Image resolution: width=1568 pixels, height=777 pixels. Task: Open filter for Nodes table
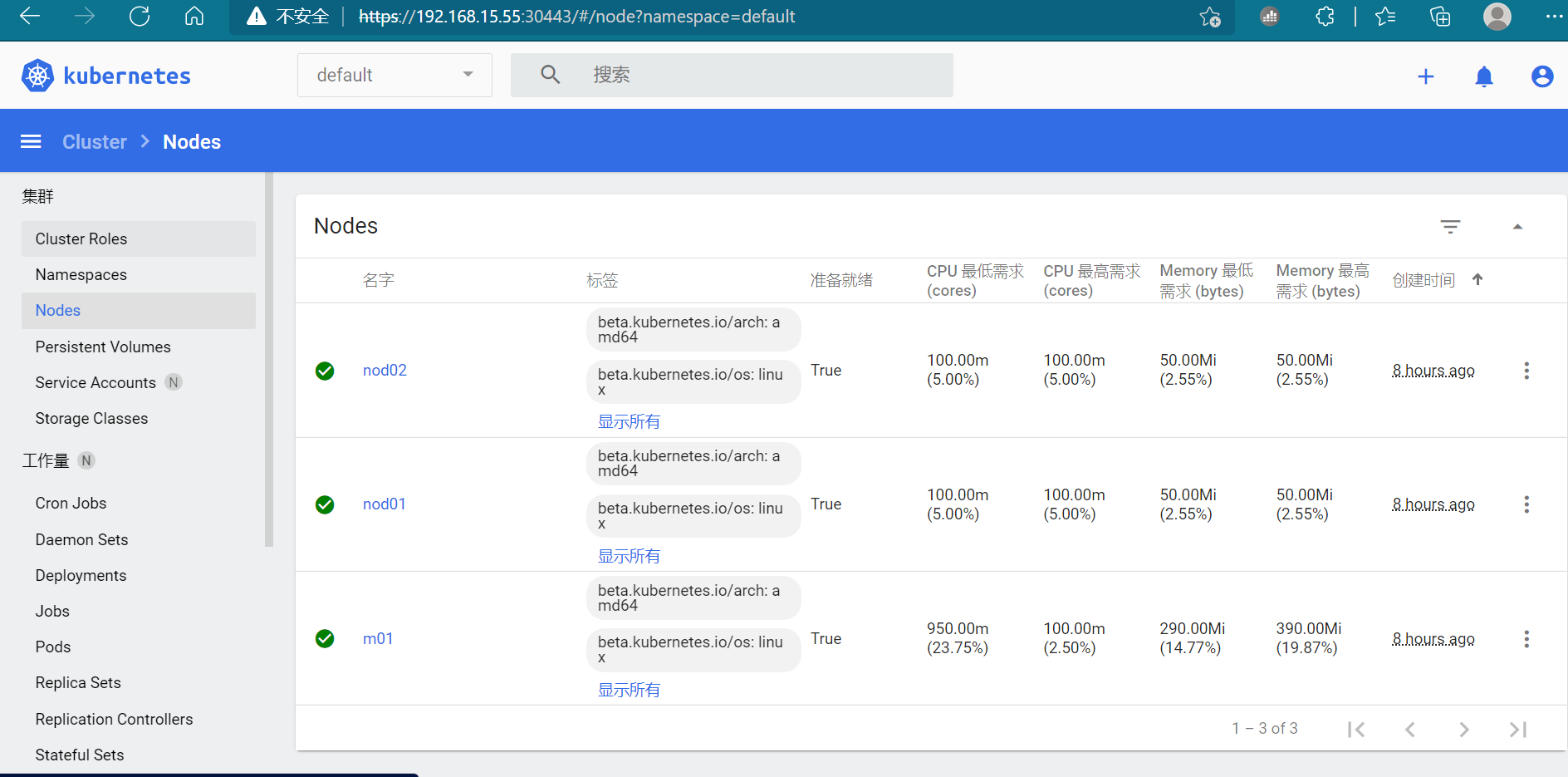coord(1450,226)
